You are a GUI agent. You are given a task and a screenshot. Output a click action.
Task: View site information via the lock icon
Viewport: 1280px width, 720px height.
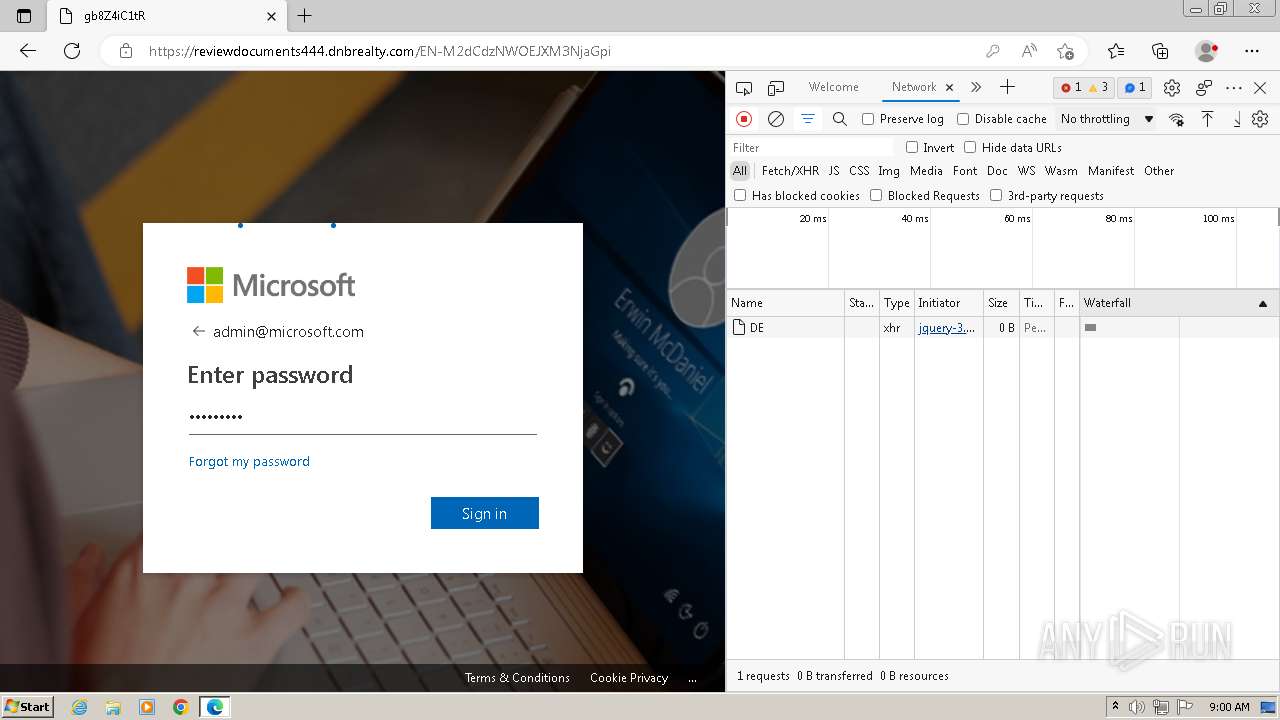(x=125, y=51)
